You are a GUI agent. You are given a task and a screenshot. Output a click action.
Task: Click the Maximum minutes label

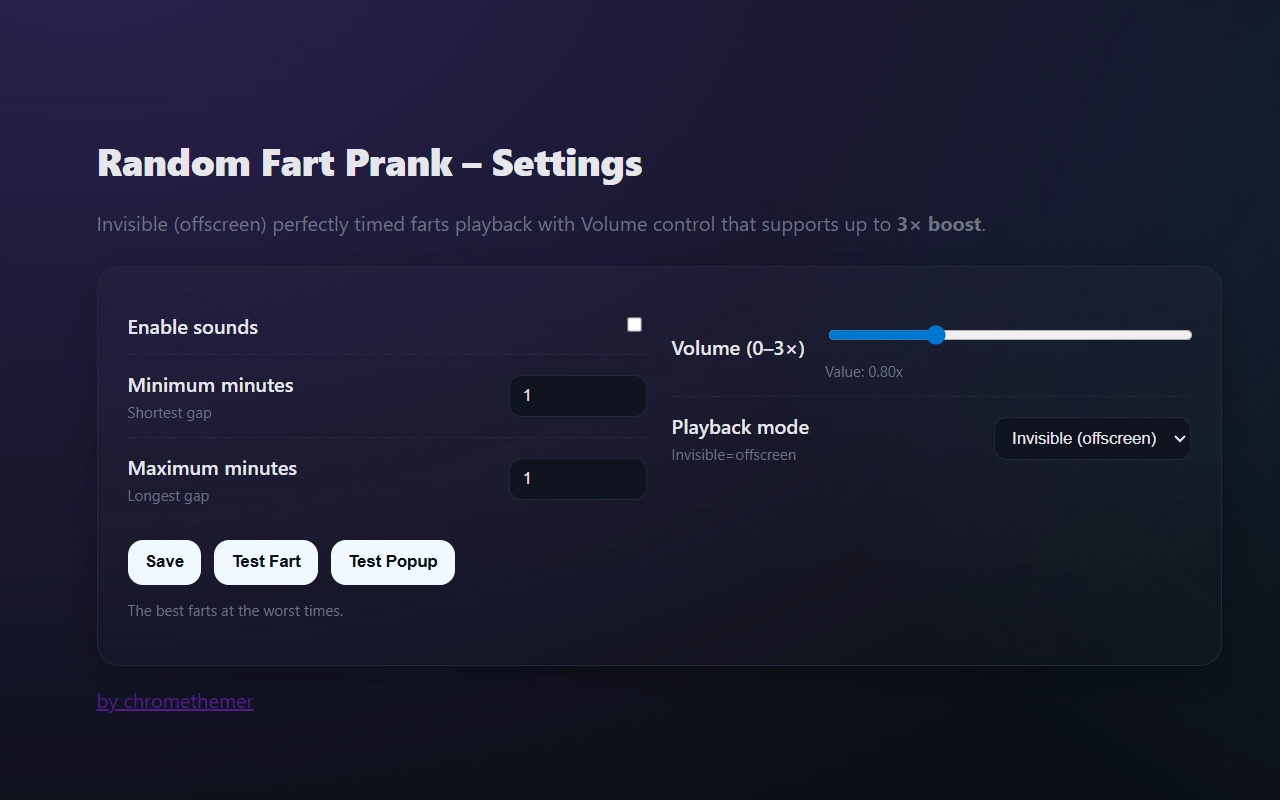[212, 469]
